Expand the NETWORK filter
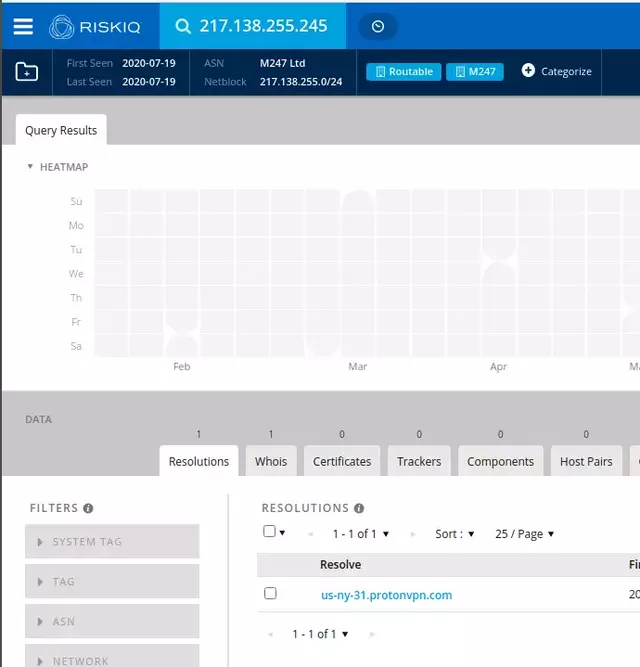Viewport: 640px width, 667px height. [x=112, y=656]
